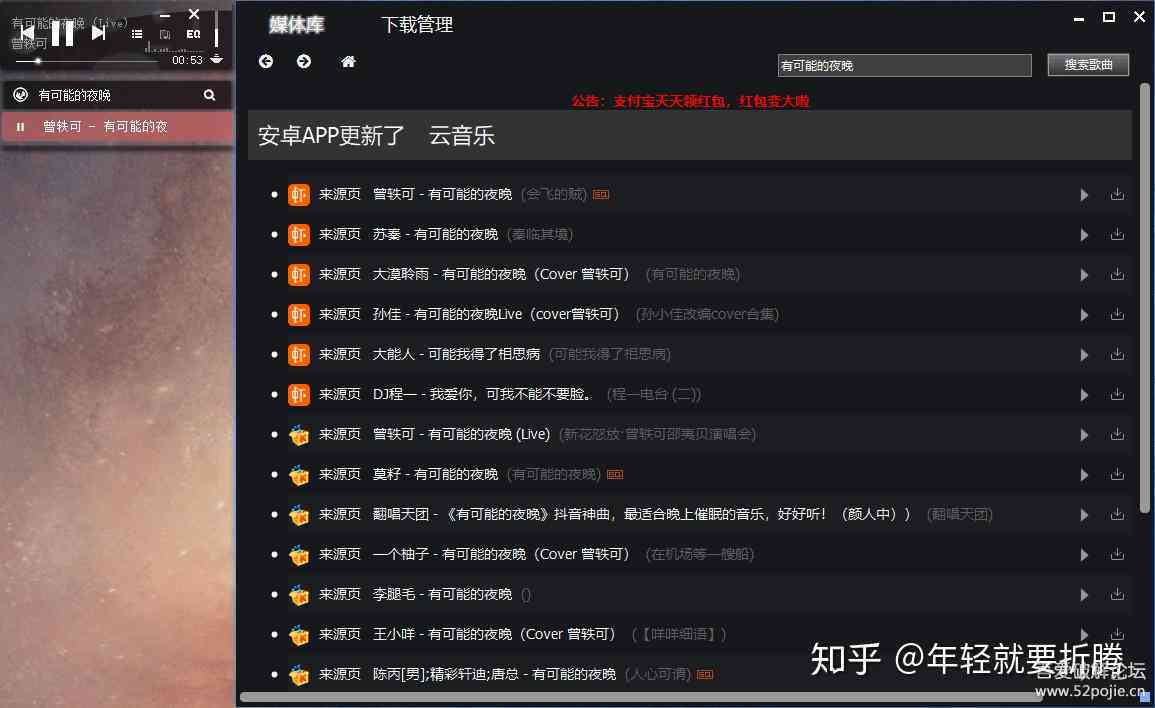Screen dimensions: 1155x708
Task: Open the MV badge on 曾轶可 (会飞的贼)
Action: [601, 194]
